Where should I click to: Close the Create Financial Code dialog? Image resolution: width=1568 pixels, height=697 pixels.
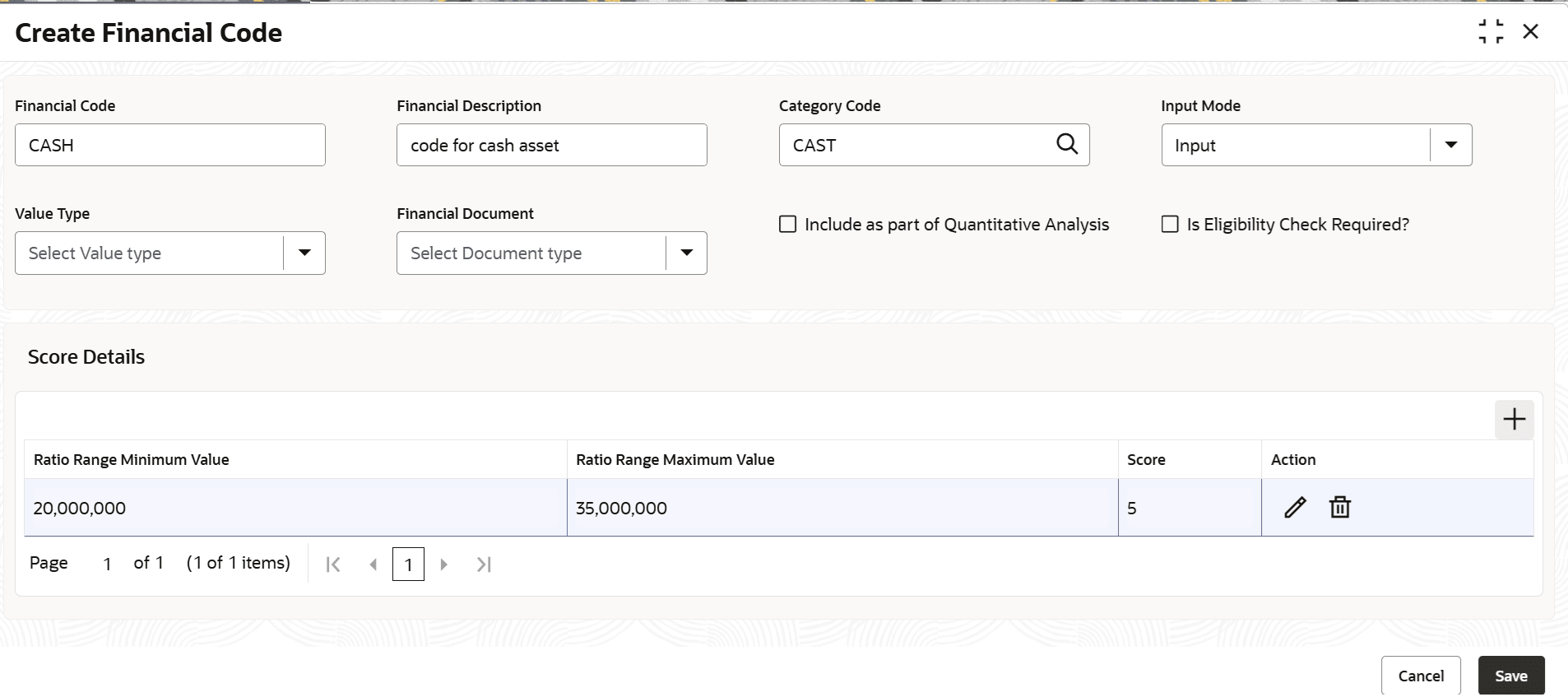(1530, 32)
